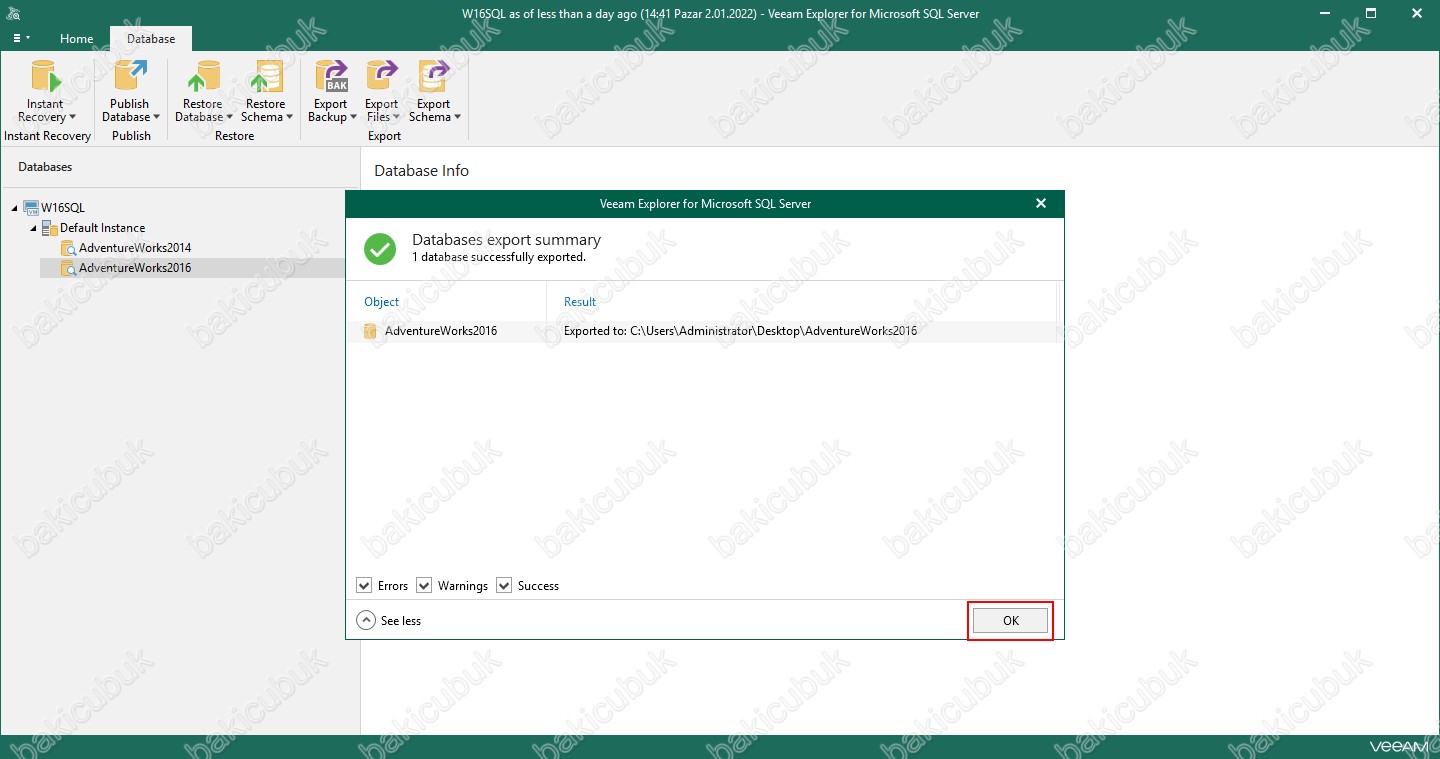Screen dimensions: 1440x759
Task: Uncheck the Success filter checkbox
Action: [x=504, y=585]
